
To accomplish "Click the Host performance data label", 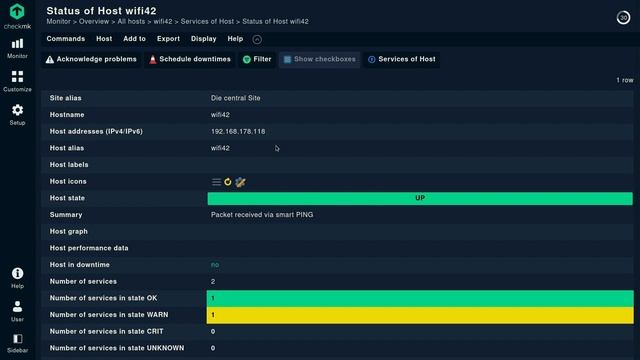I will pos(89,248).
